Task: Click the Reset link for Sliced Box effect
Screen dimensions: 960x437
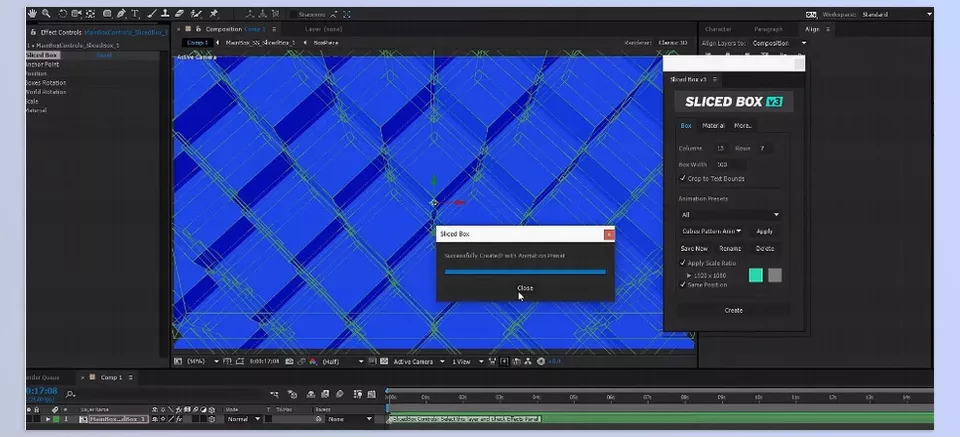Action: 103,55
